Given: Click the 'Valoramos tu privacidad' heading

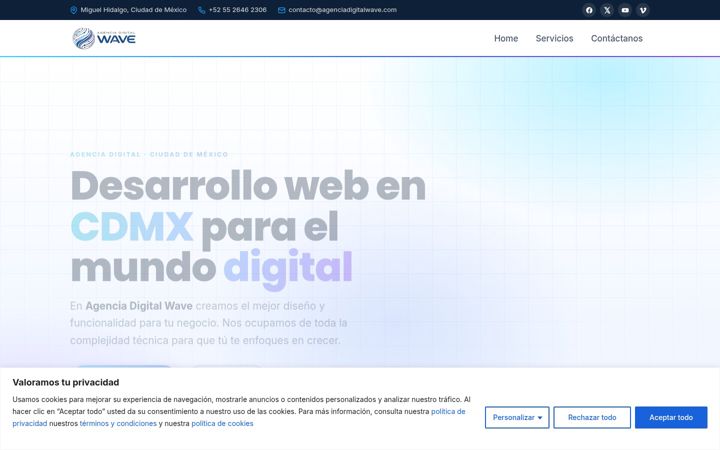Looking at the screenshot, I should point(66,382).
